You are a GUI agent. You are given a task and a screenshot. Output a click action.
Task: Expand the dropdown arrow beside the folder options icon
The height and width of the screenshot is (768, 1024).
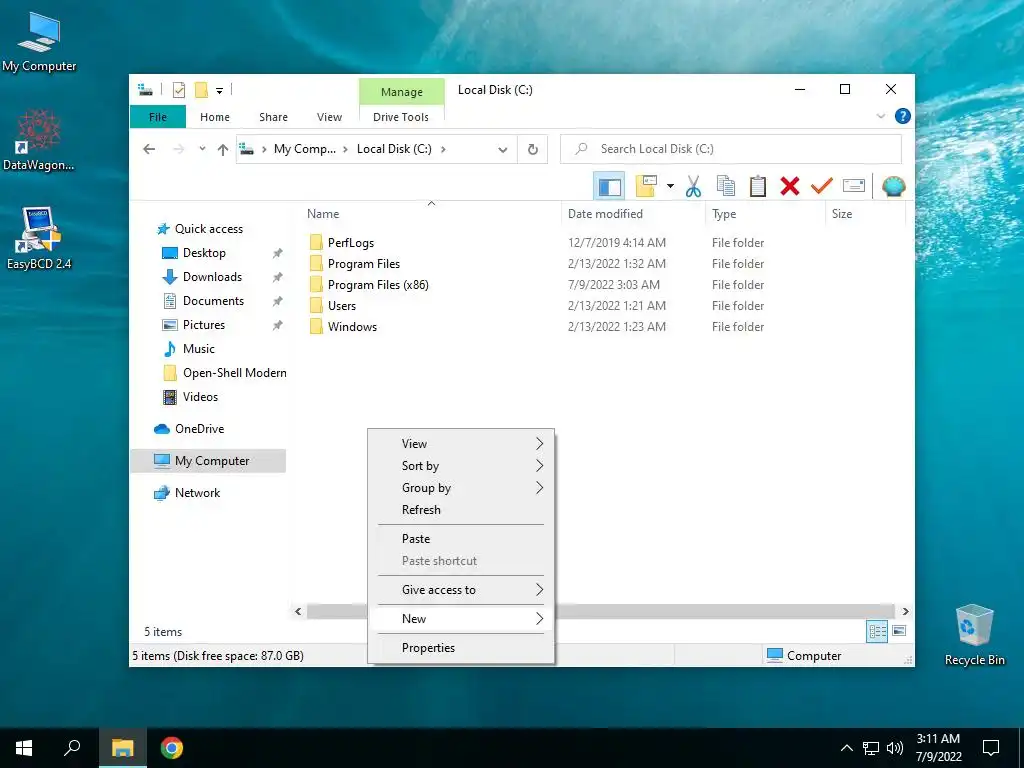coord(670,186)
